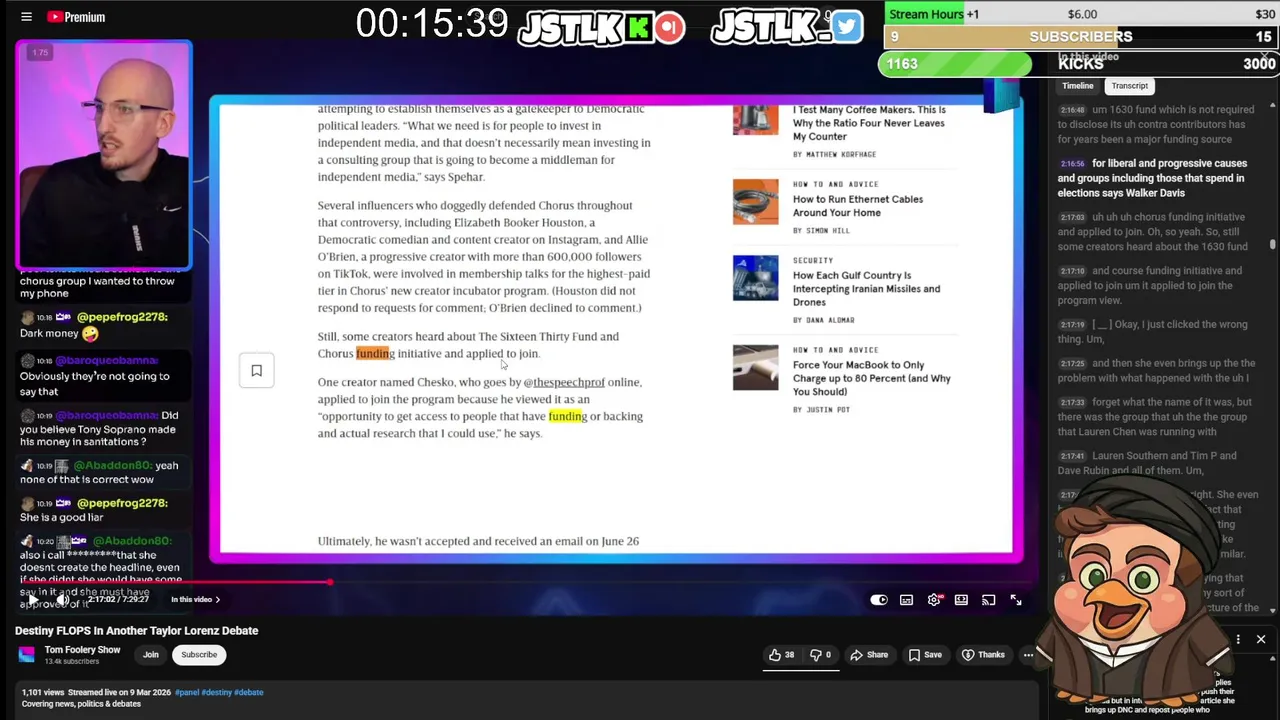Jump to transcript timestamp 2:17:10
Viewport: 1280px width, 720px height.
[1073, 271]
